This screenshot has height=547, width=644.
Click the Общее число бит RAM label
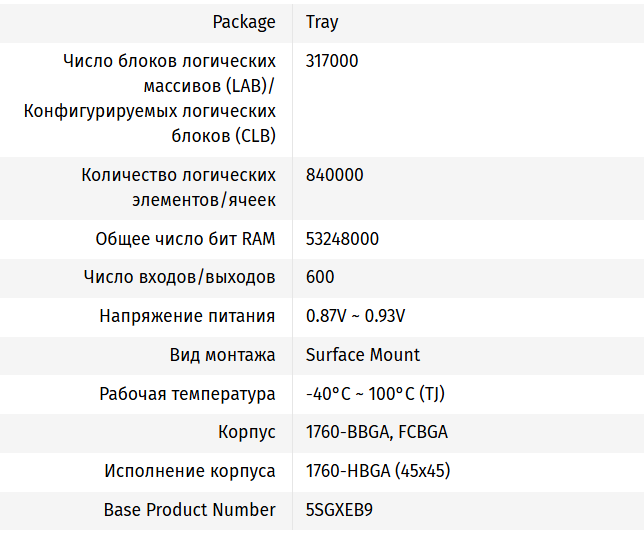pos(185,239)
